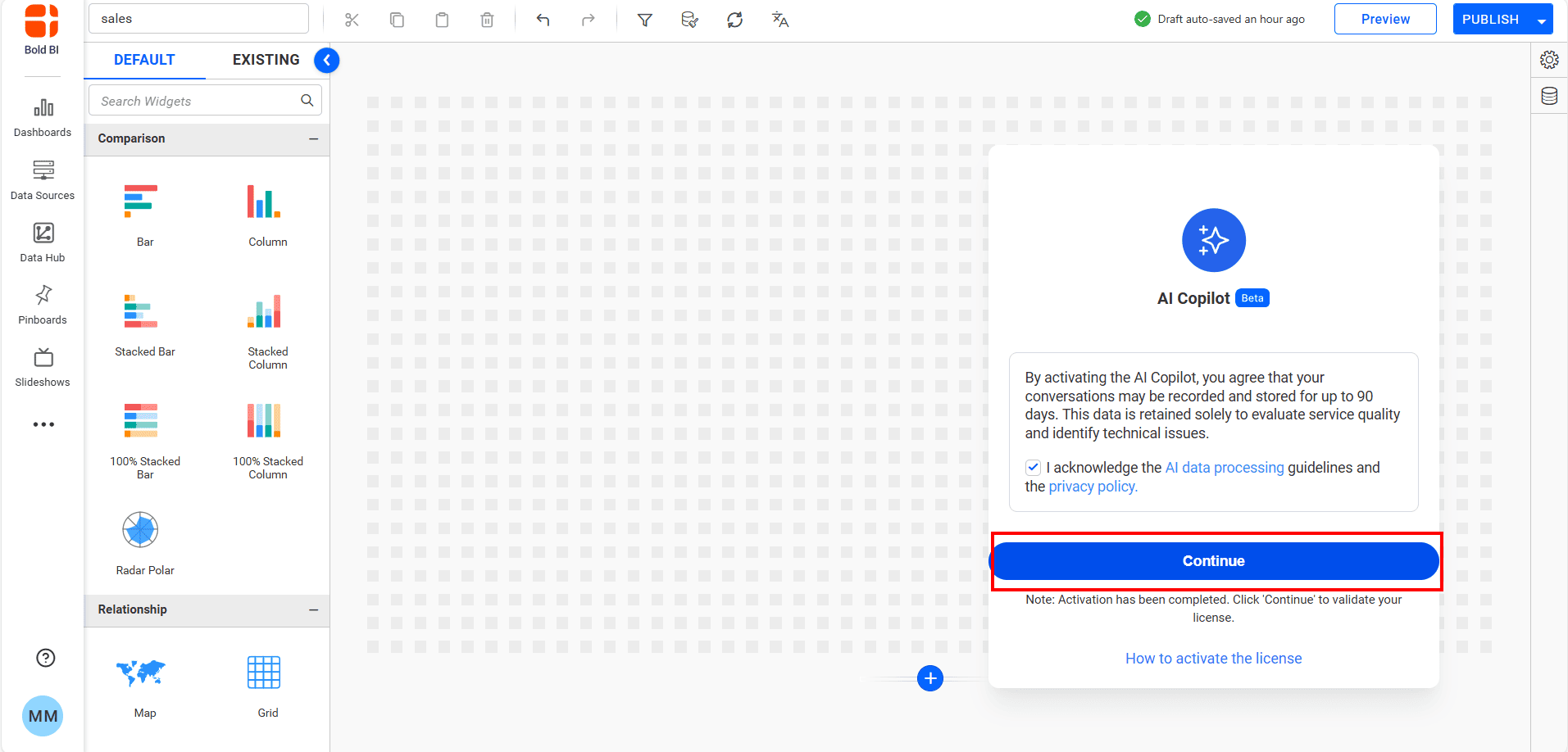Click the refresh data icon
This screenshot has height=752, width=1568.
coord(734,20)
